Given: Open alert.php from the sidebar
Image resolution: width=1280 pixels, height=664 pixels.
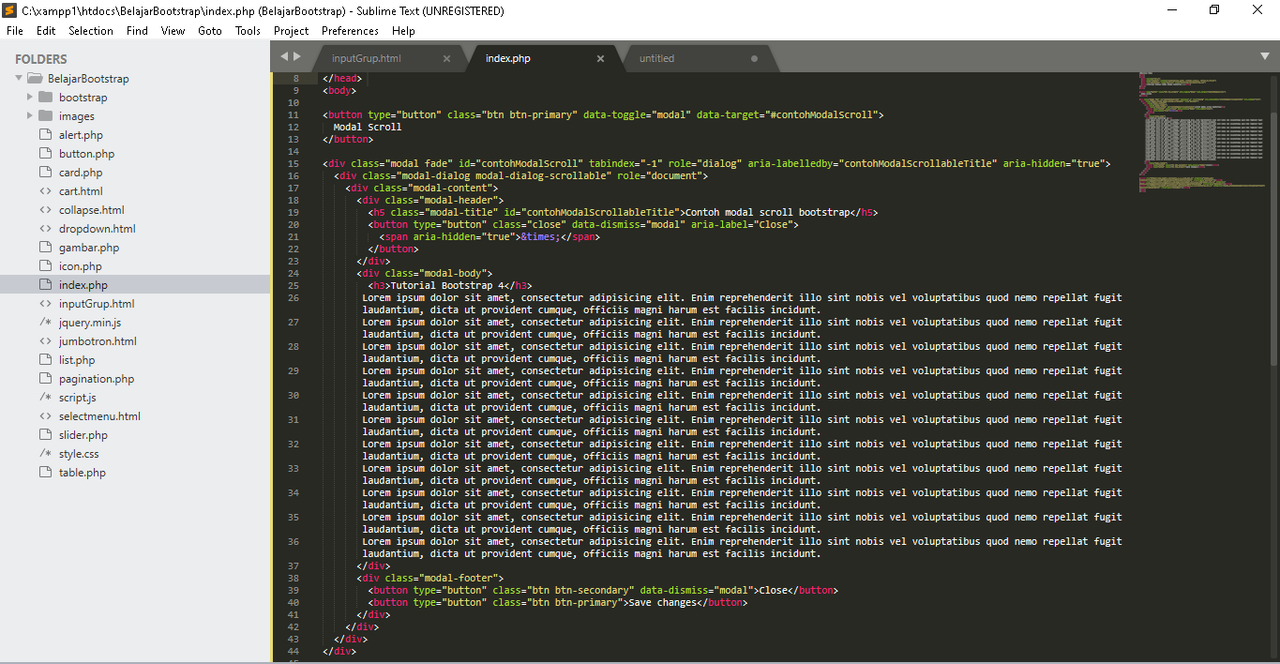Looking at the screenshot, I should click(x=81, y=135).
